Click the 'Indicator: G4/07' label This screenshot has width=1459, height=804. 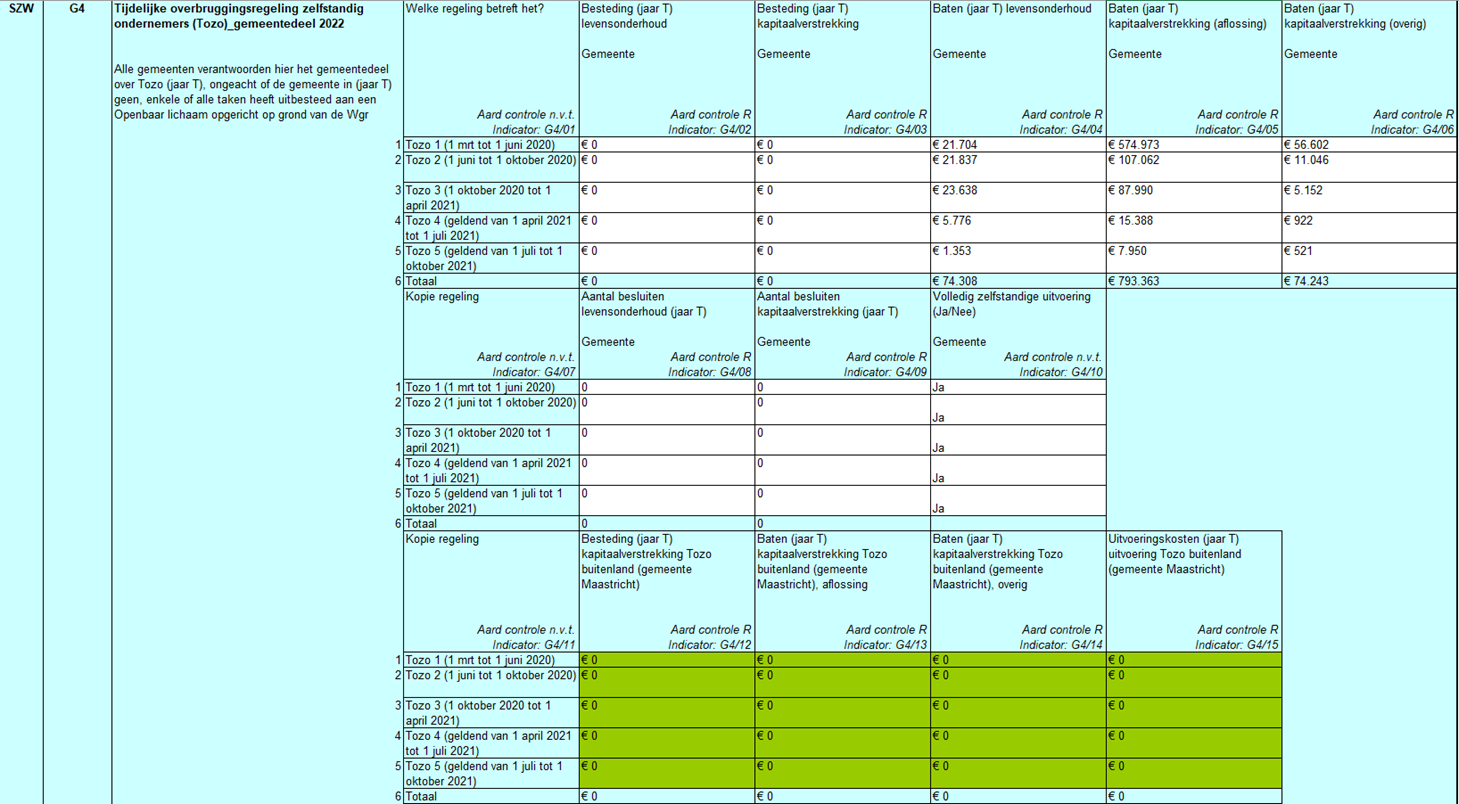pyautogui.click(x=534, y=371)
